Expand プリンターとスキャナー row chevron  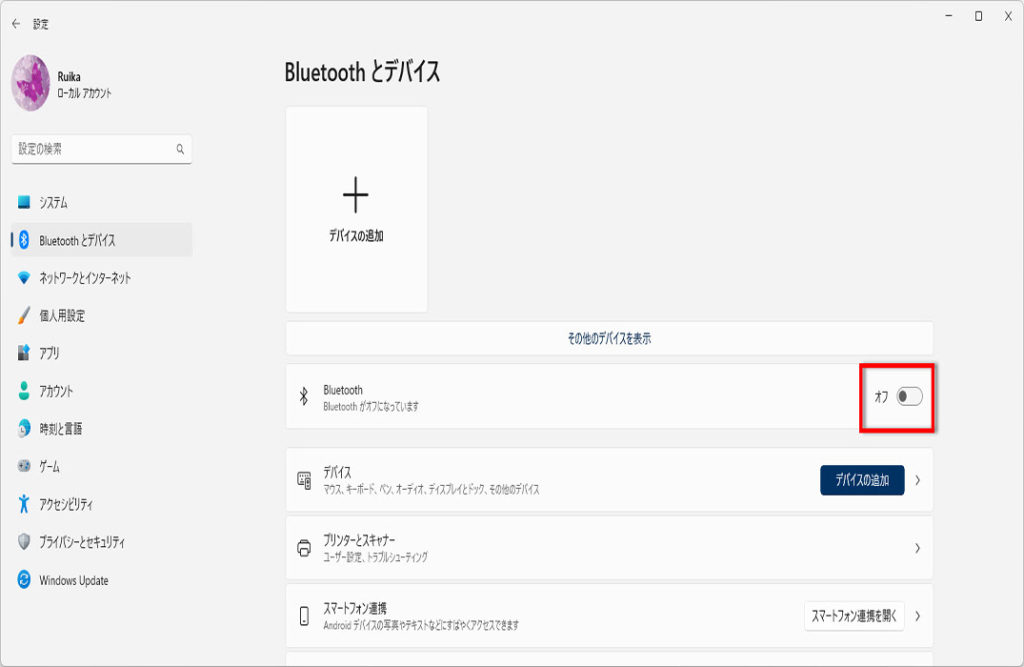point(917,548)
